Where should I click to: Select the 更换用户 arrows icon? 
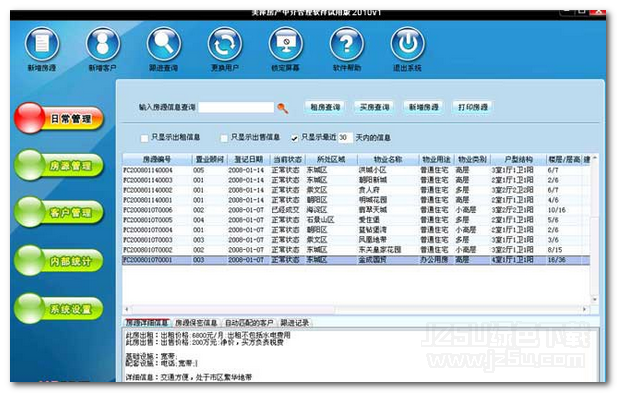(x=225, y=44)
